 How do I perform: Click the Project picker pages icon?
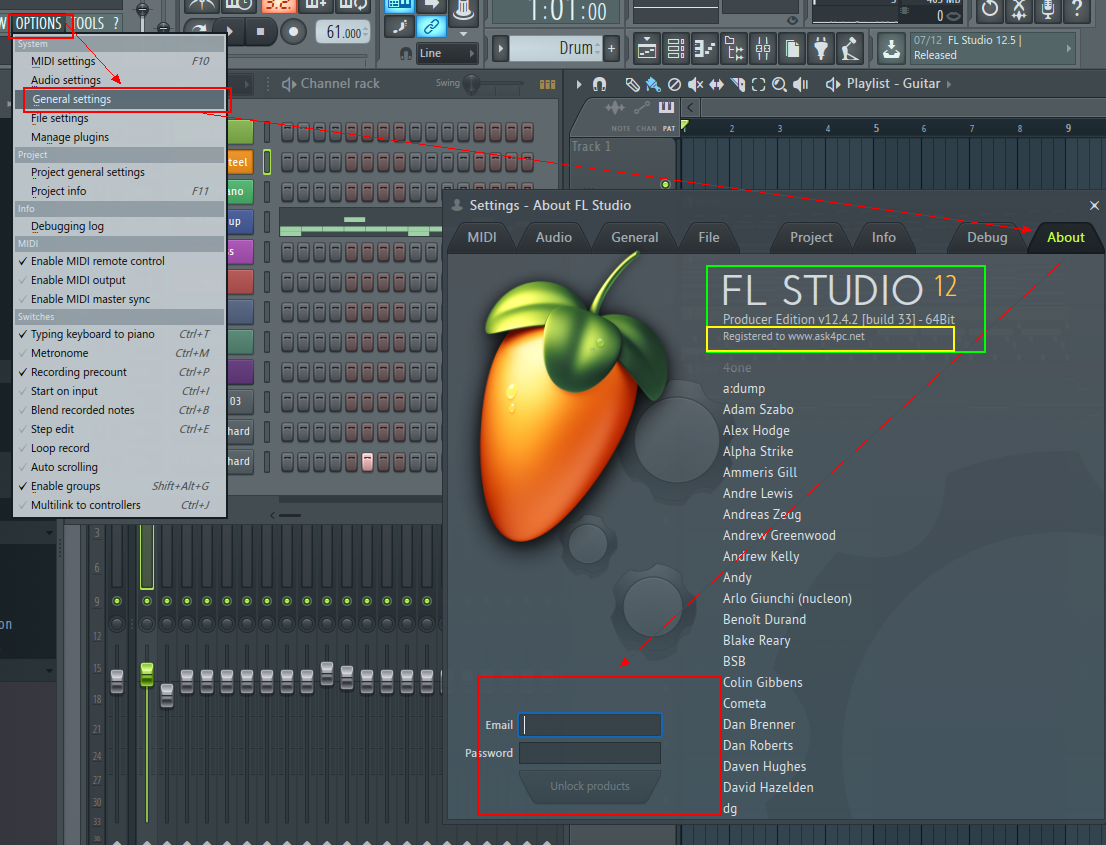pyautogui.click(x=792, y=49)
